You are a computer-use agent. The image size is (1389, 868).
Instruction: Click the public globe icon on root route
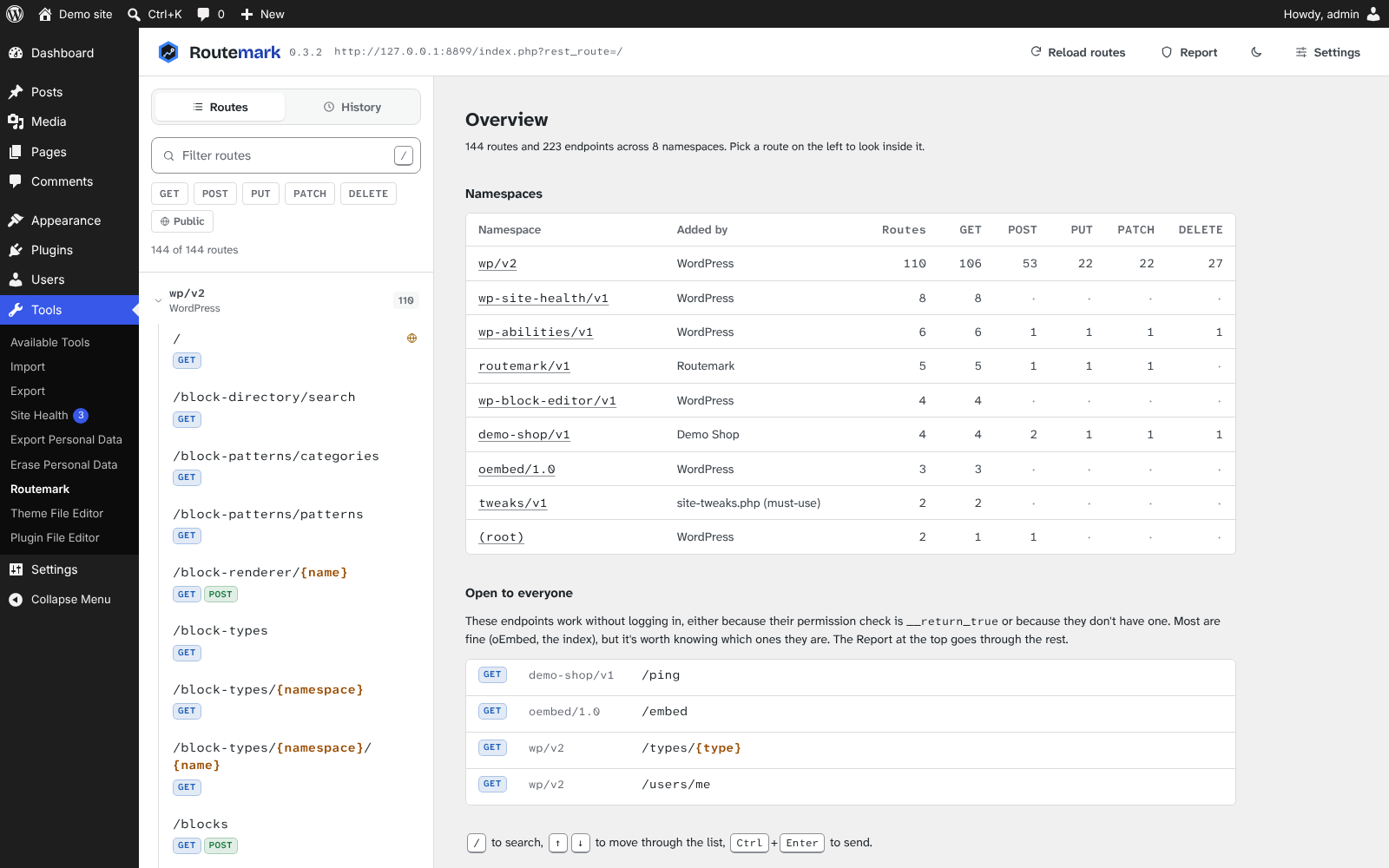[412, 339]
